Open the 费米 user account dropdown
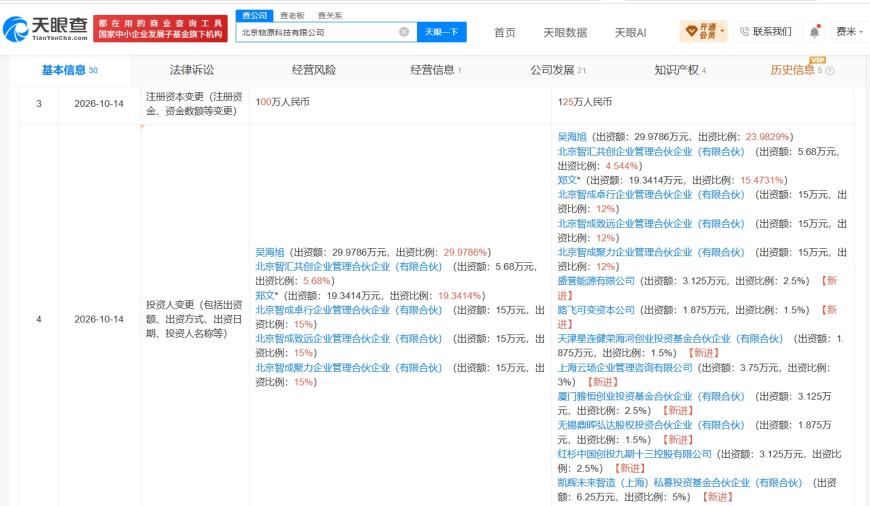 (x=849, y=32)
